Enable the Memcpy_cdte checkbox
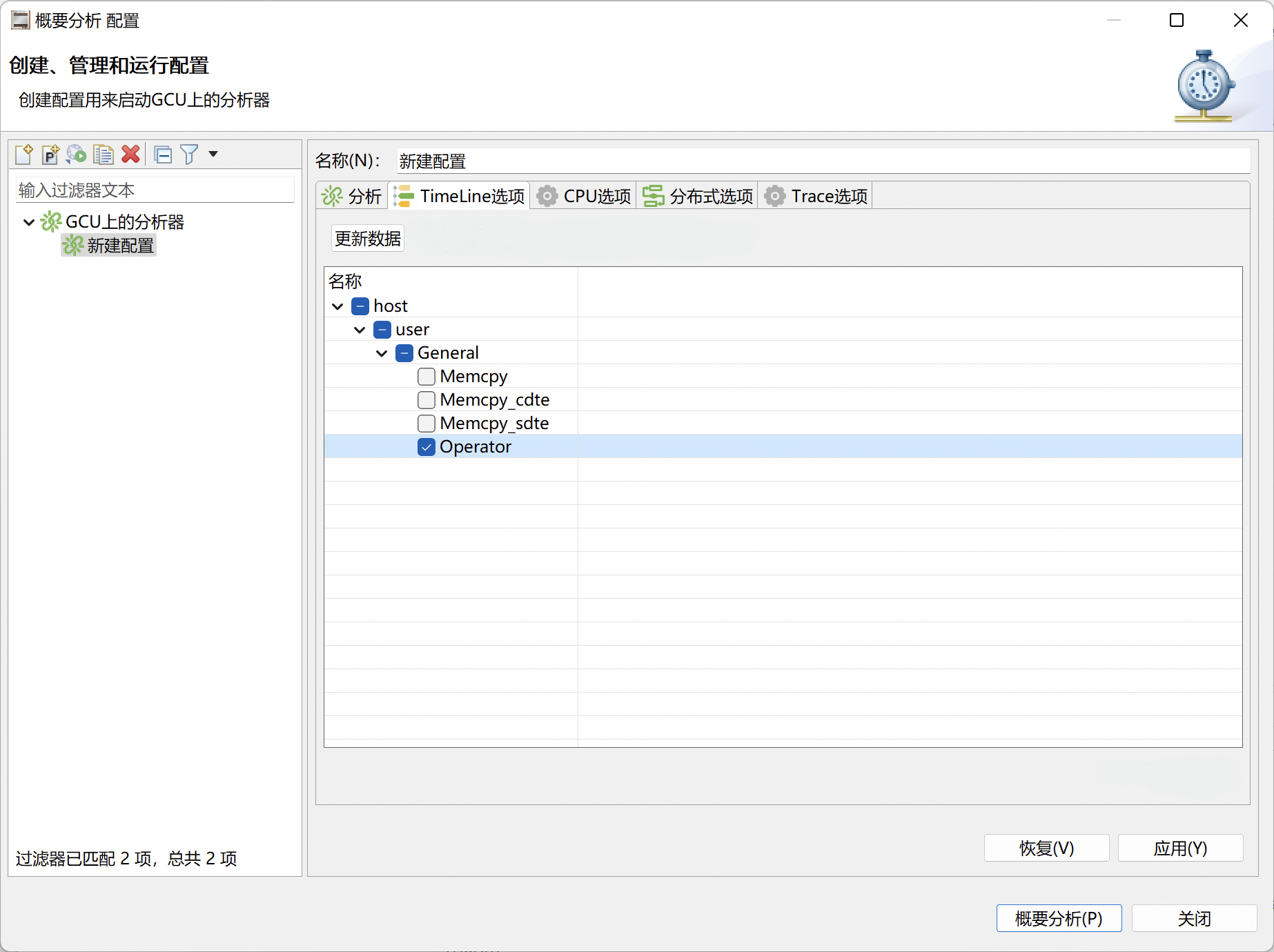The height and width of the screenshot is (952, 1274). [427, 400]
